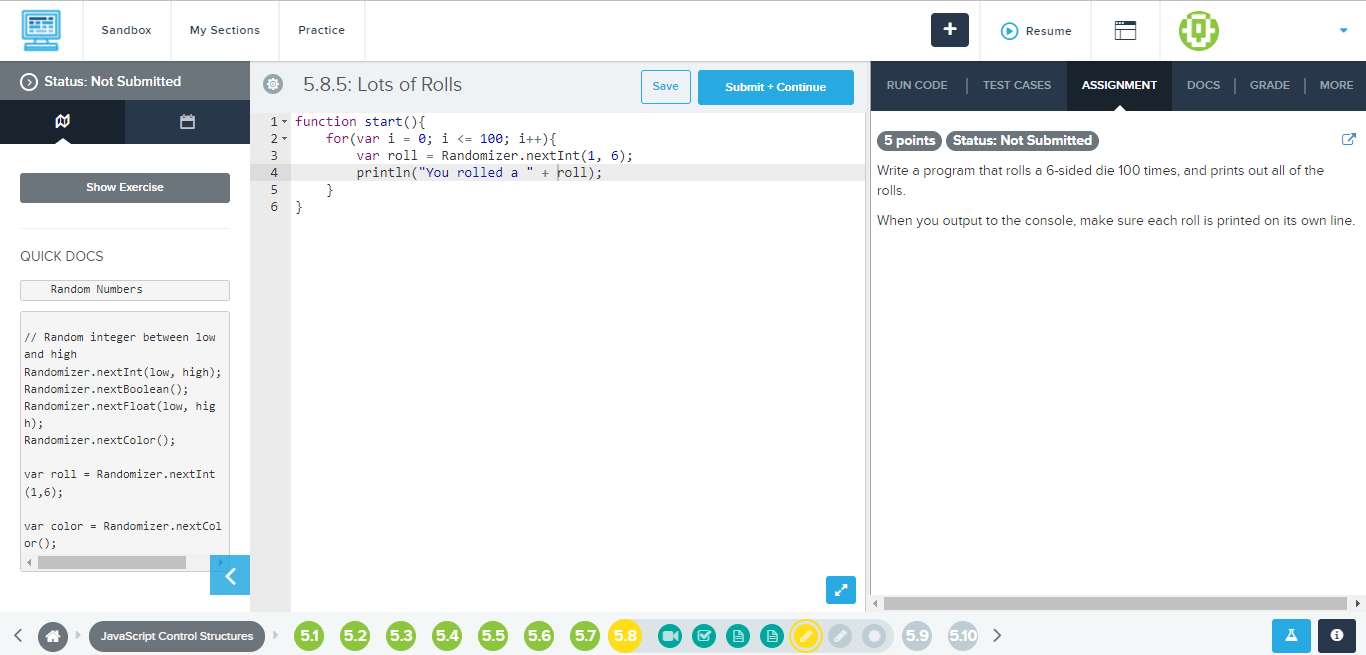Open the first 5.8 document example
The width and height of the screenshot is (1366, 655).
pyautogui.click(x=738, y=636)
